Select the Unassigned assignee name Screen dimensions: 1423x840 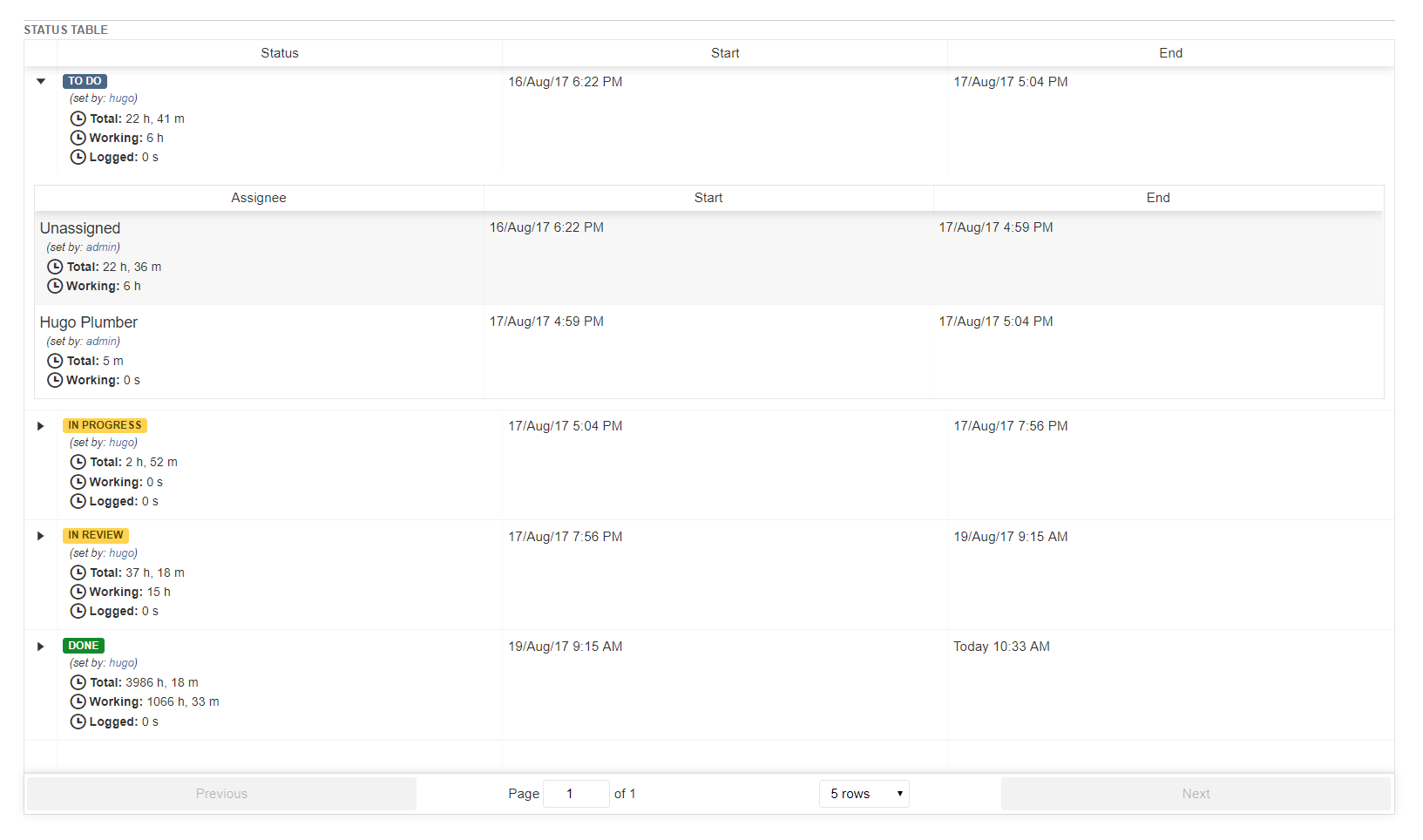(80, 228)
